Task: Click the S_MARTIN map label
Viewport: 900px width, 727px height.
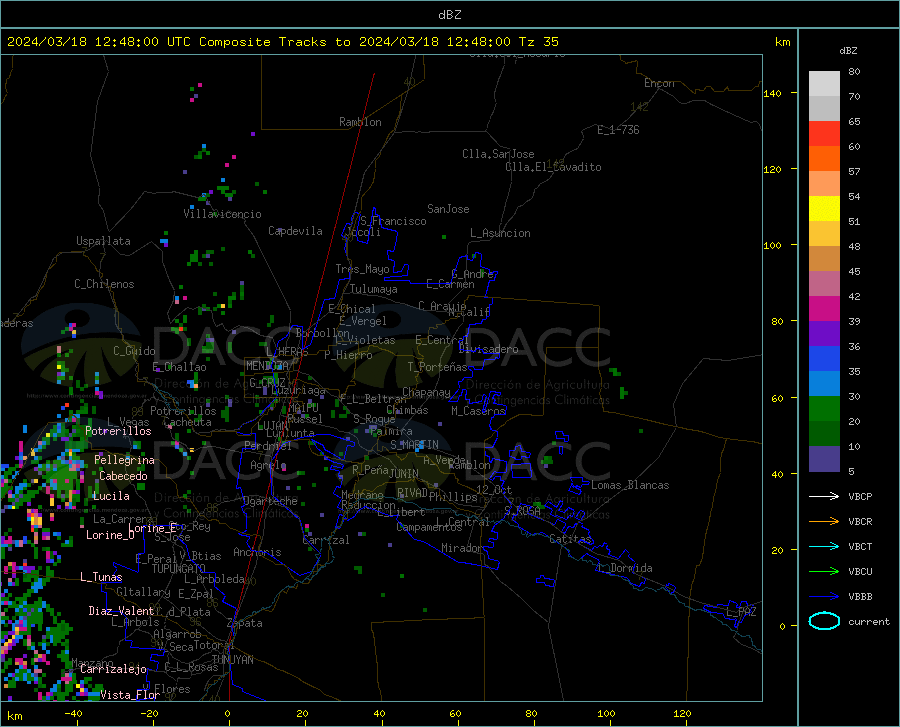Action: click(x=414, y=445)
